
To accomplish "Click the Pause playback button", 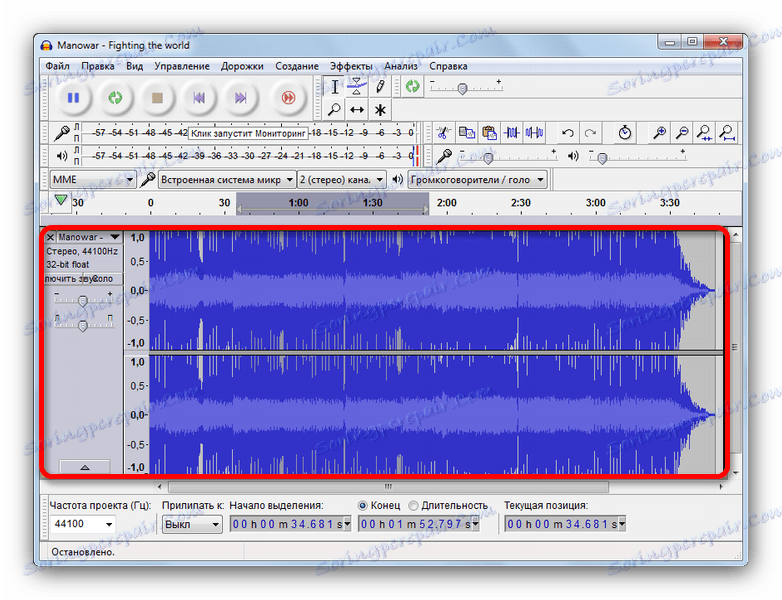I will [x=73, y=98].
